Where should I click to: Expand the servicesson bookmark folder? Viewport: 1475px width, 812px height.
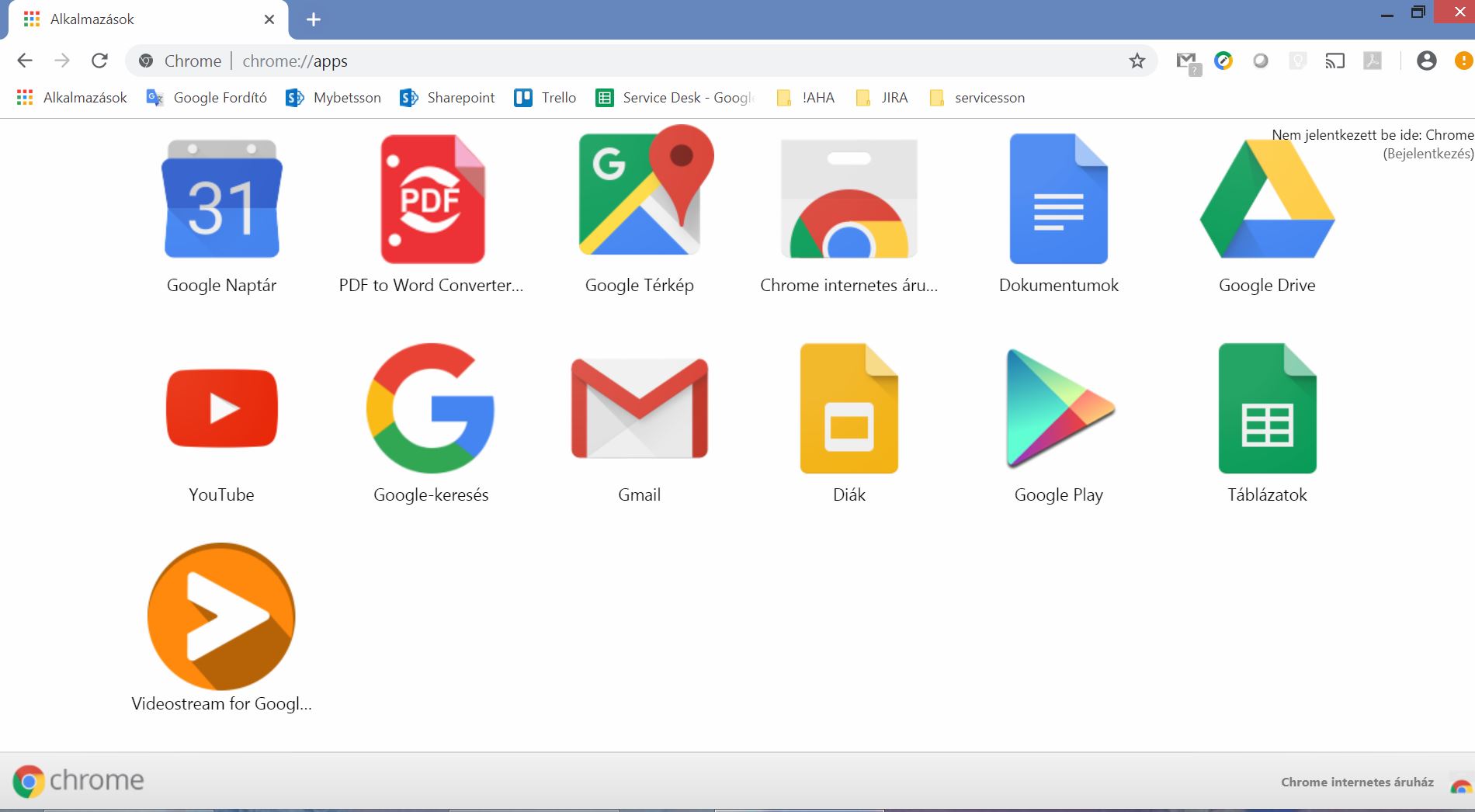click(x=977, y=98)
